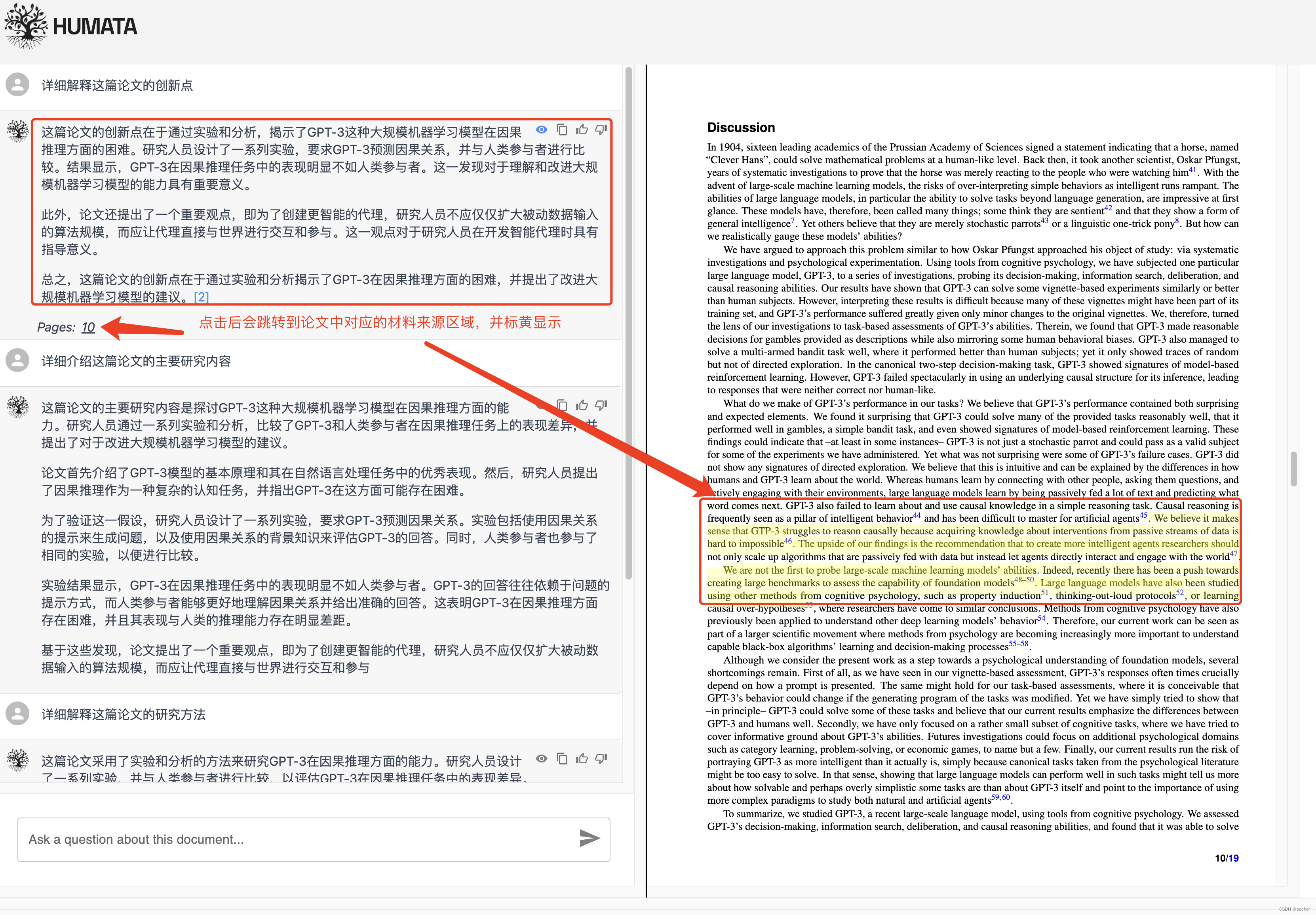This screenshot has width=1316, height=915.
Task: Copy the first answer about innovation points
Action: click(x=562, y=130)
